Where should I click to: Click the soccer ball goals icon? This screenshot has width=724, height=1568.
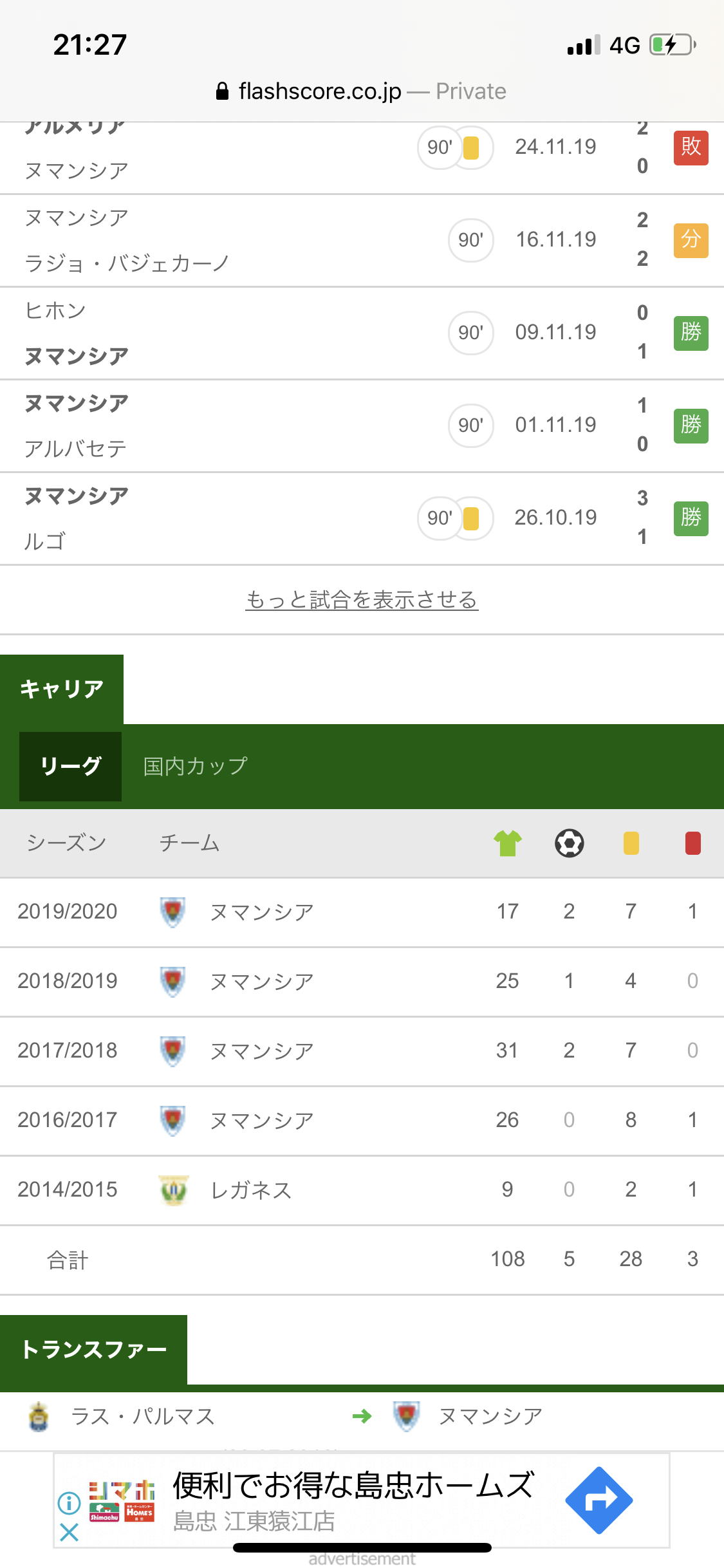click(569, 843)
